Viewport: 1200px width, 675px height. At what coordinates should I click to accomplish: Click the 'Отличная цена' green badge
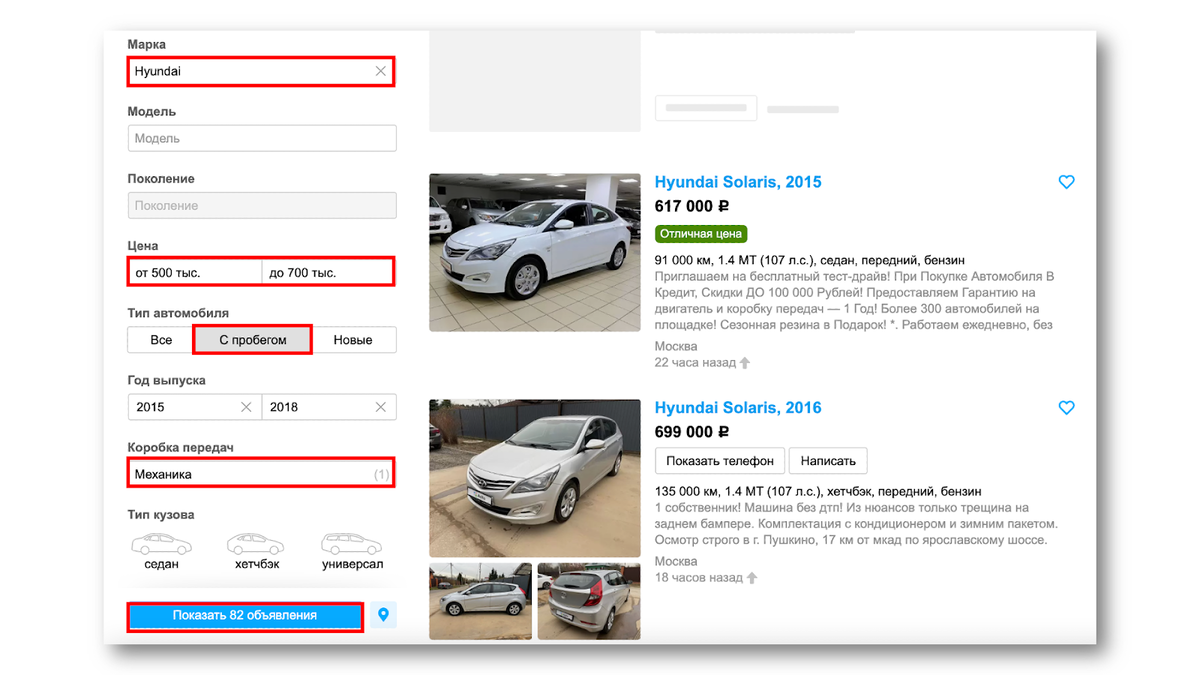pyautogui.click(x=701, y=234)
